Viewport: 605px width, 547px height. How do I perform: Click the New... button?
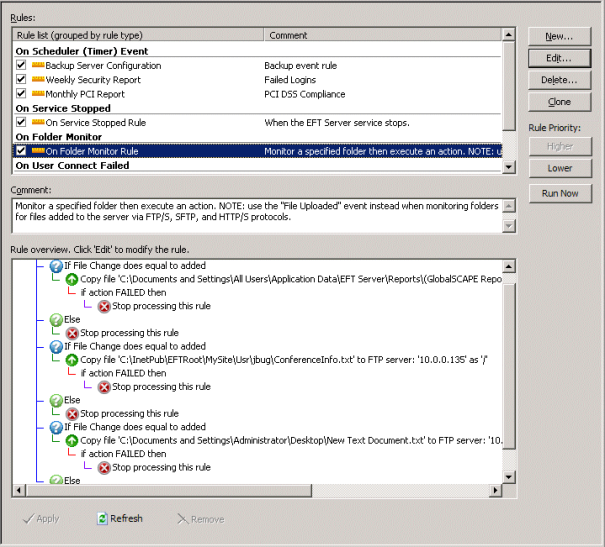pyautogui.click(x=559, y=36)
